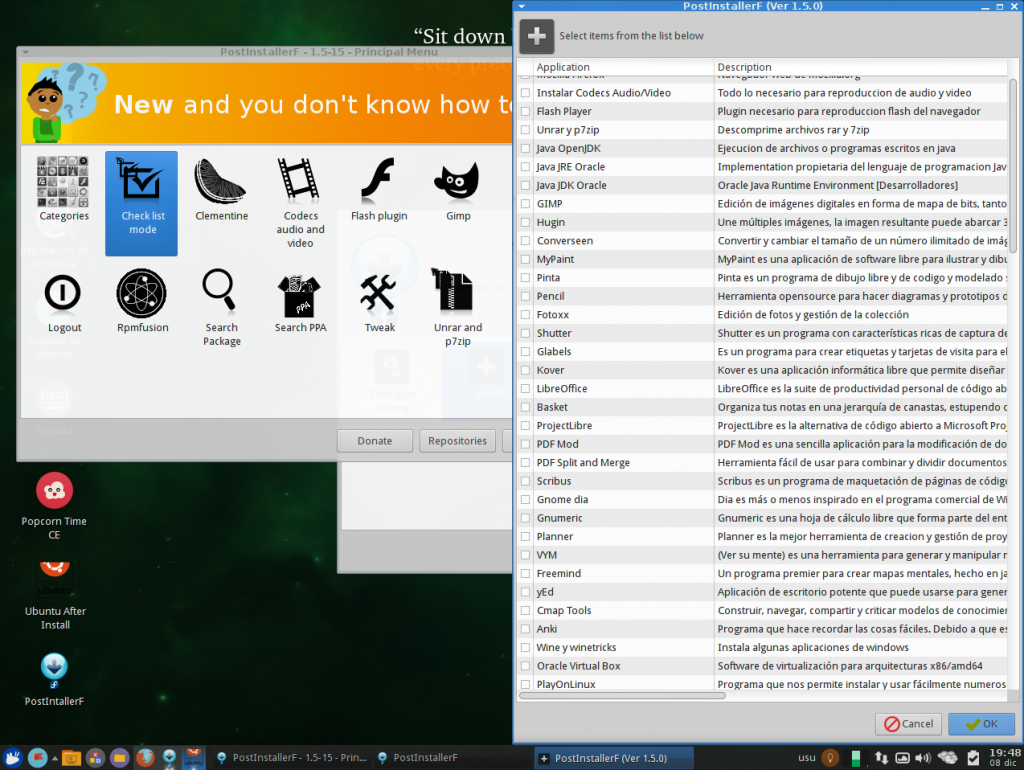The image size is (1024, 770).
Task: Select the Converseen row
Action: point(762,241)
